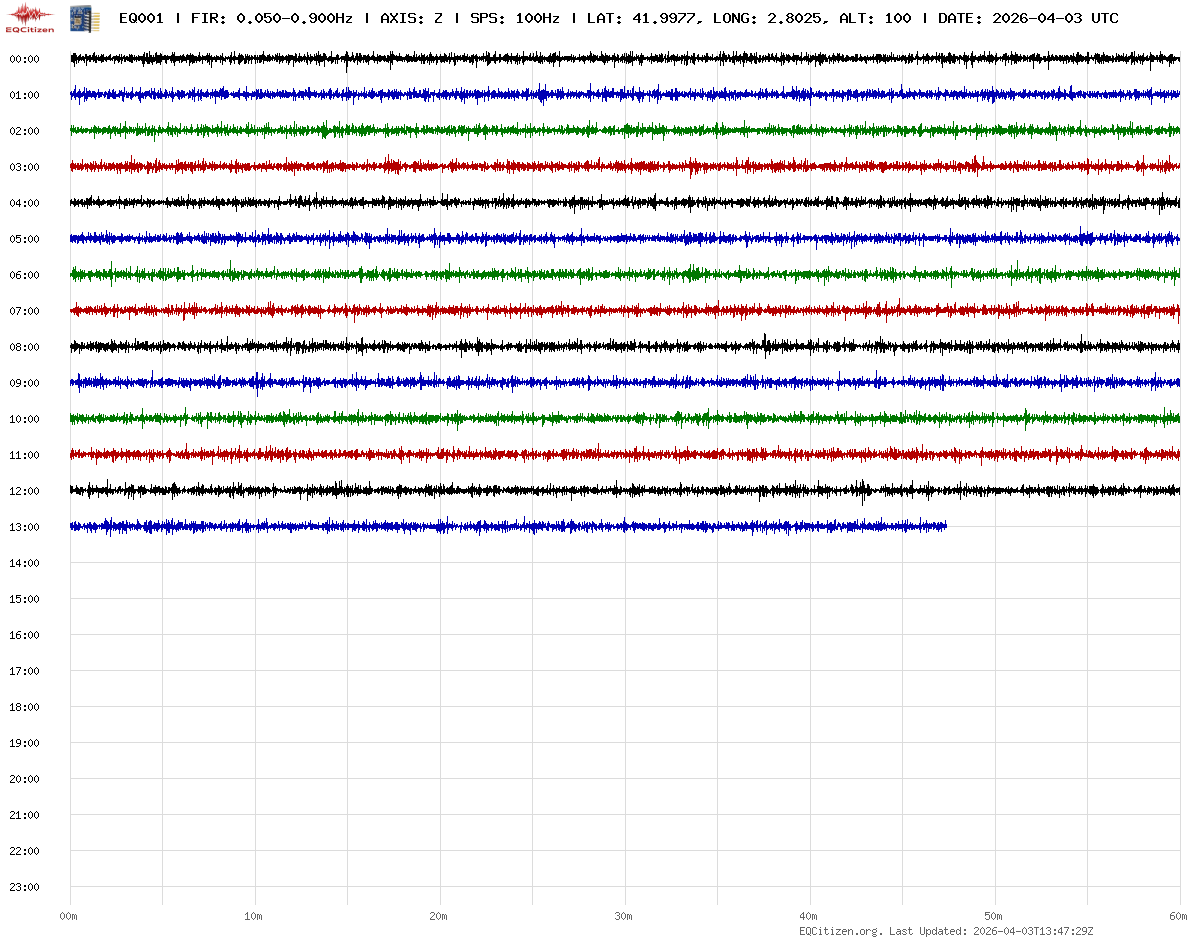Click the EQ001 station name in header
The image size is (1200, 940).
[141, 18]
